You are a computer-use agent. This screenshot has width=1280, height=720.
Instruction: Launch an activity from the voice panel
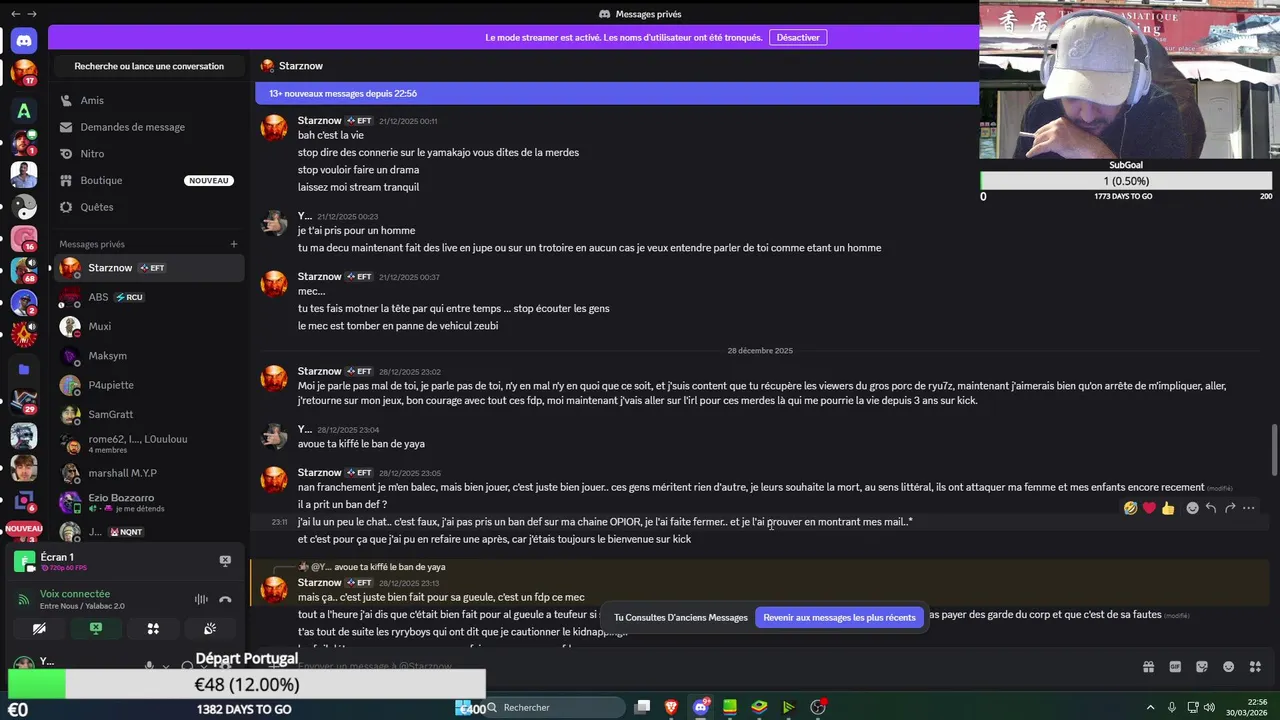tap(153, 629)
